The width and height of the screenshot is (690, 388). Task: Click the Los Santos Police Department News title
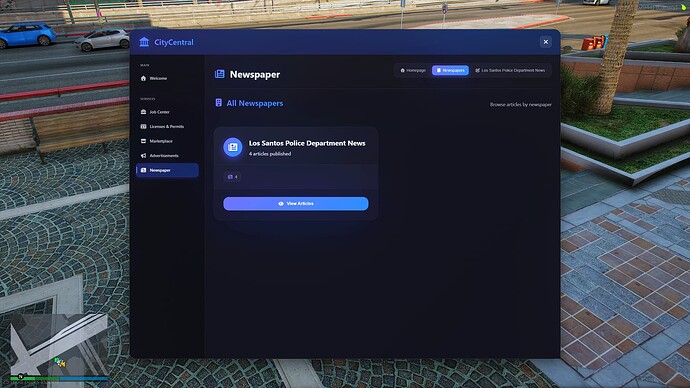click(x=307, y=143)
